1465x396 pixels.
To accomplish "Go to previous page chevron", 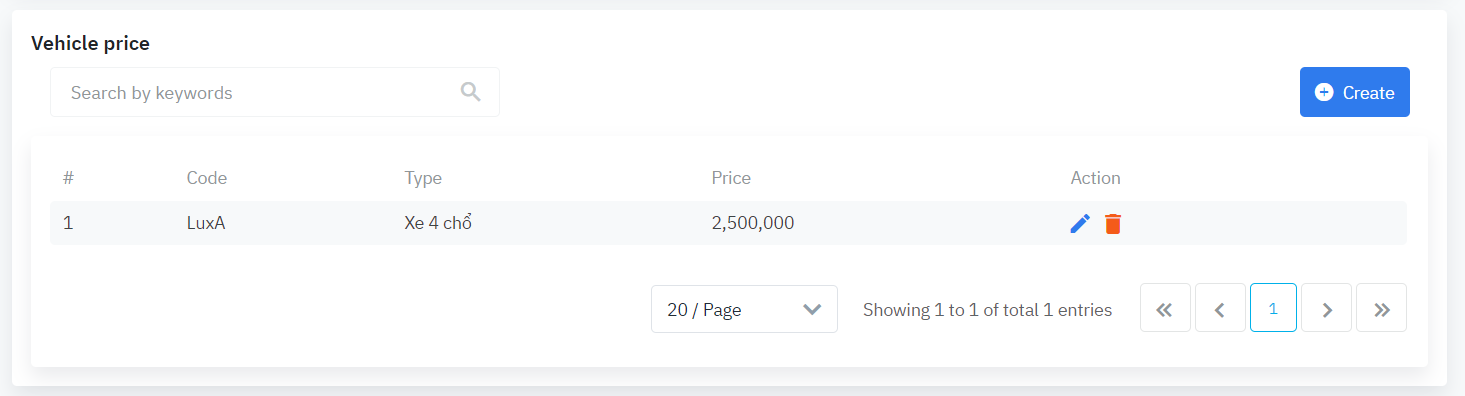I will (1220, 308).
